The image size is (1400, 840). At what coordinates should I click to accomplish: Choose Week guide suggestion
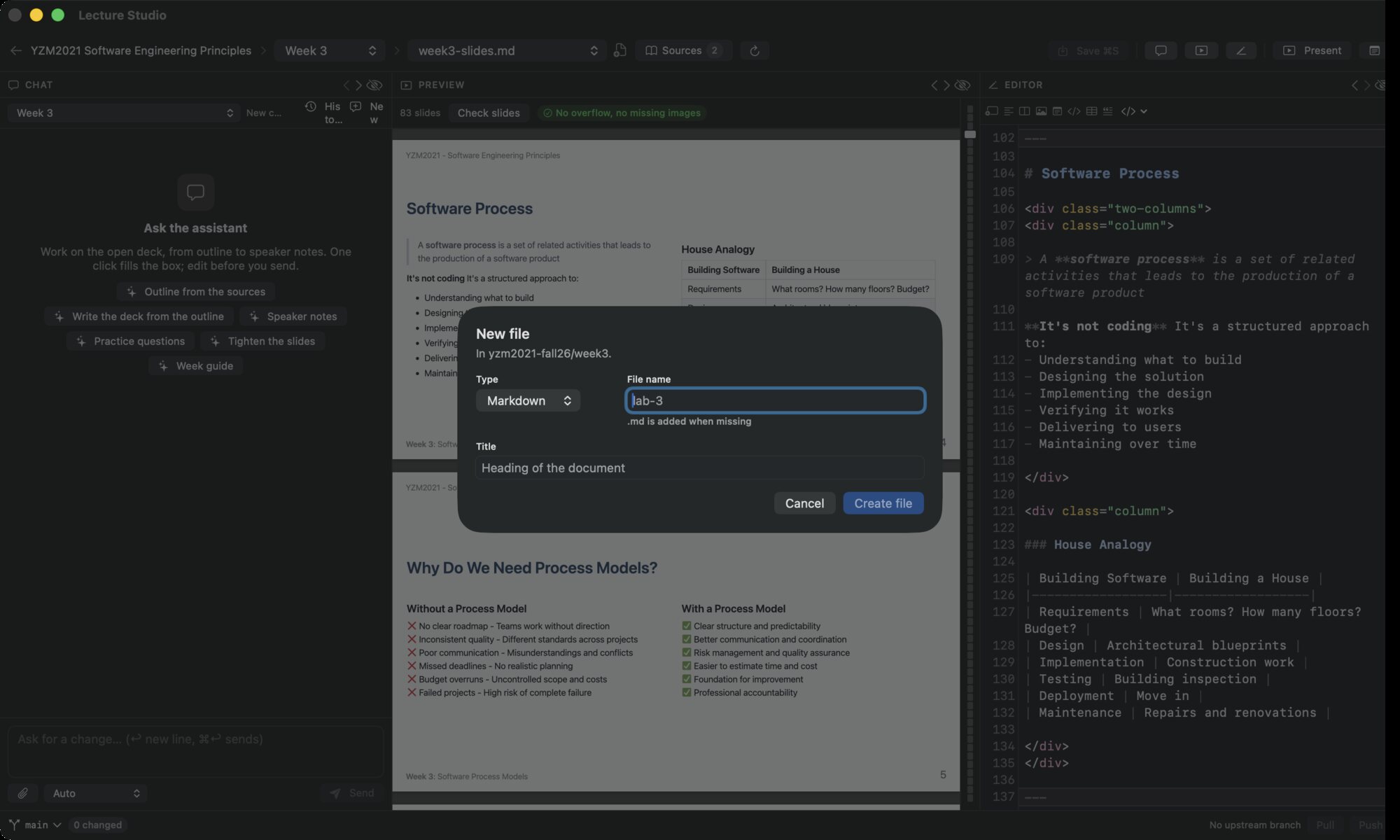195,365
